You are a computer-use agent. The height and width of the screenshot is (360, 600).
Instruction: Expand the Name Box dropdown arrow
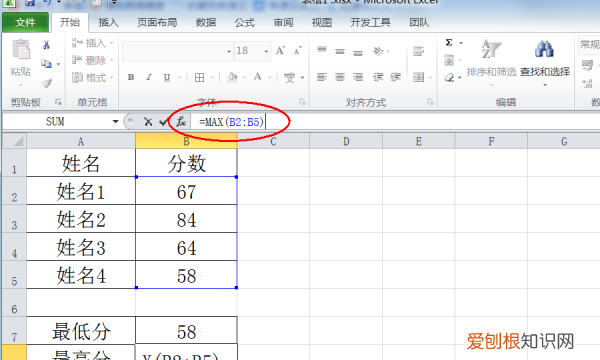(x=115, y=122)
